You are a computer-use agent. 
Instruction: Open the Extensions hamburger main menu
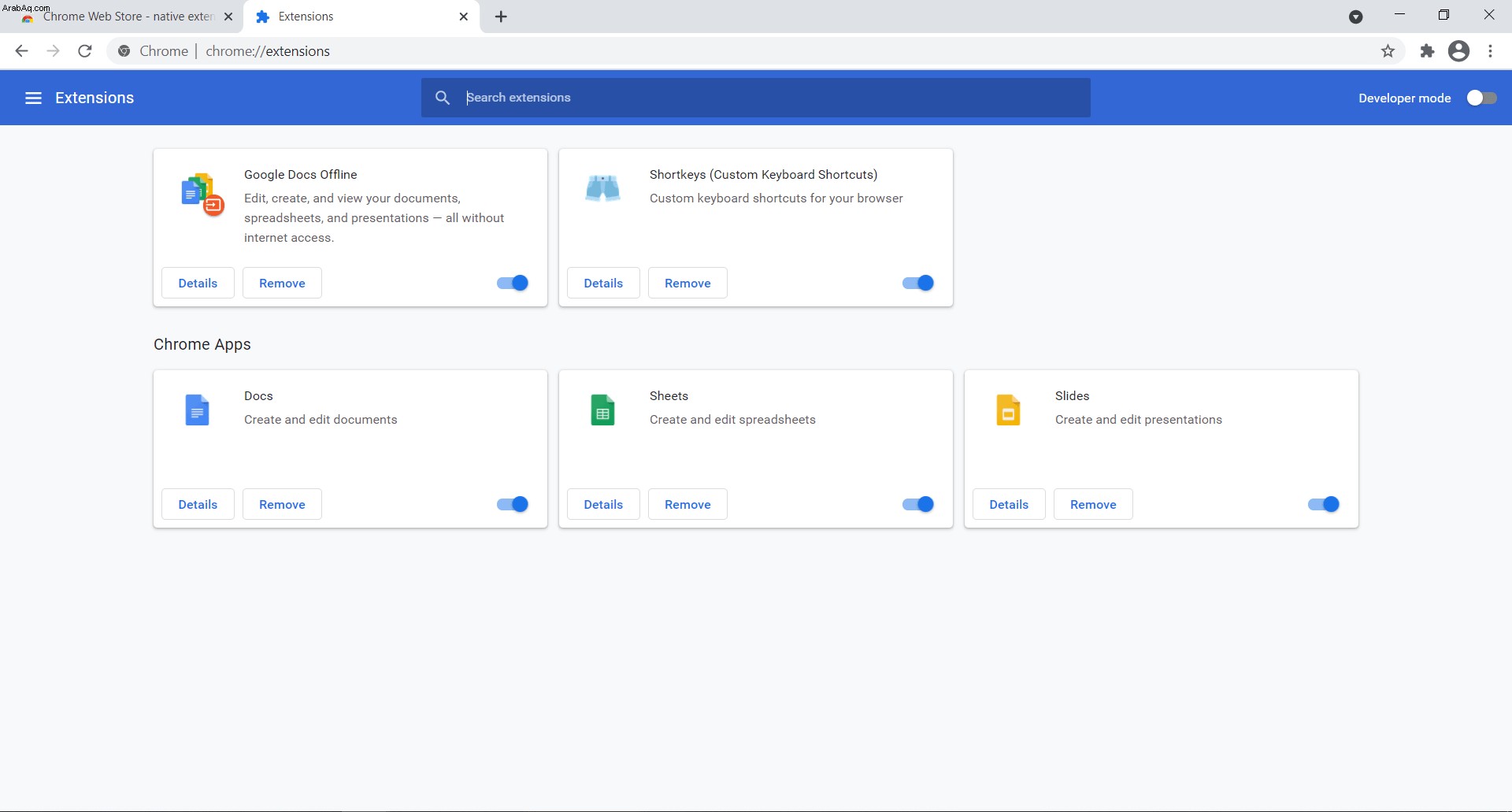click(33, 98)
